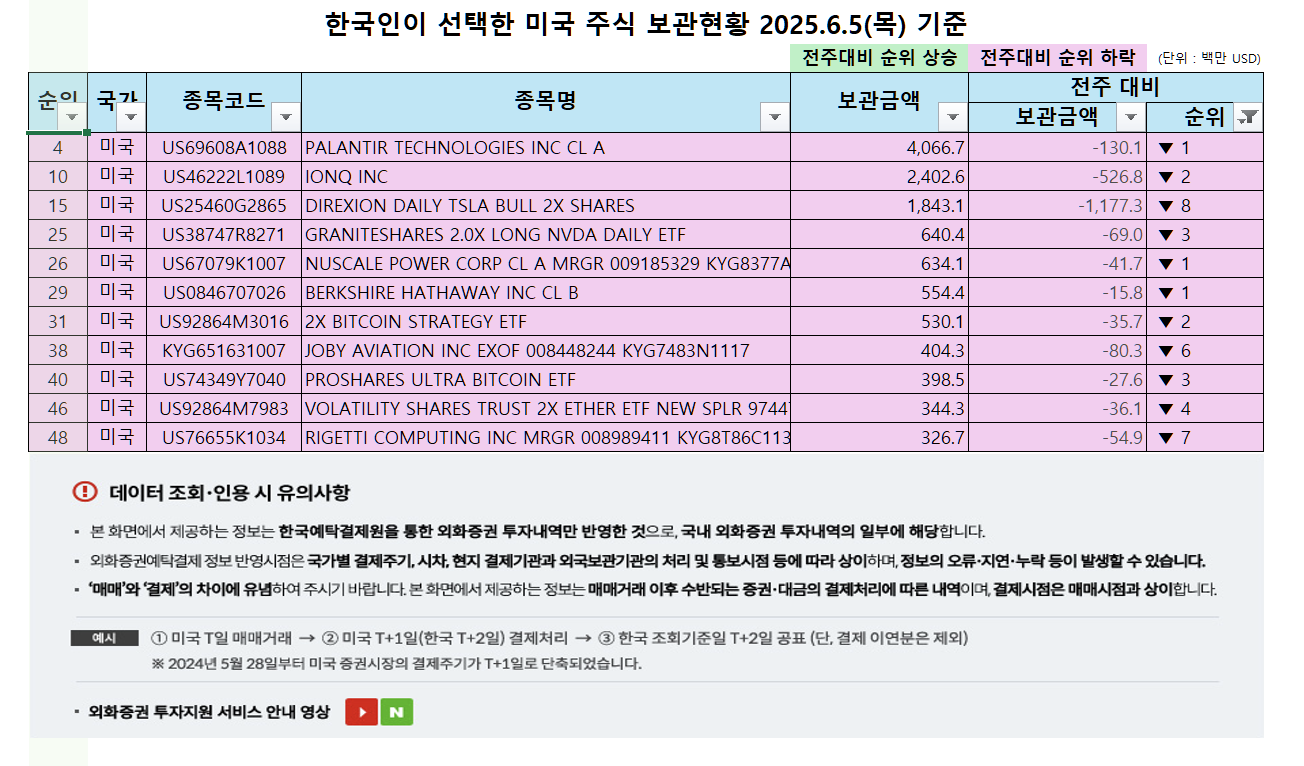Select cell DIREXION DAILY TSLA BULL 2X SHARES
Viewport: 1304px width, 766px height.
point(546,206)
